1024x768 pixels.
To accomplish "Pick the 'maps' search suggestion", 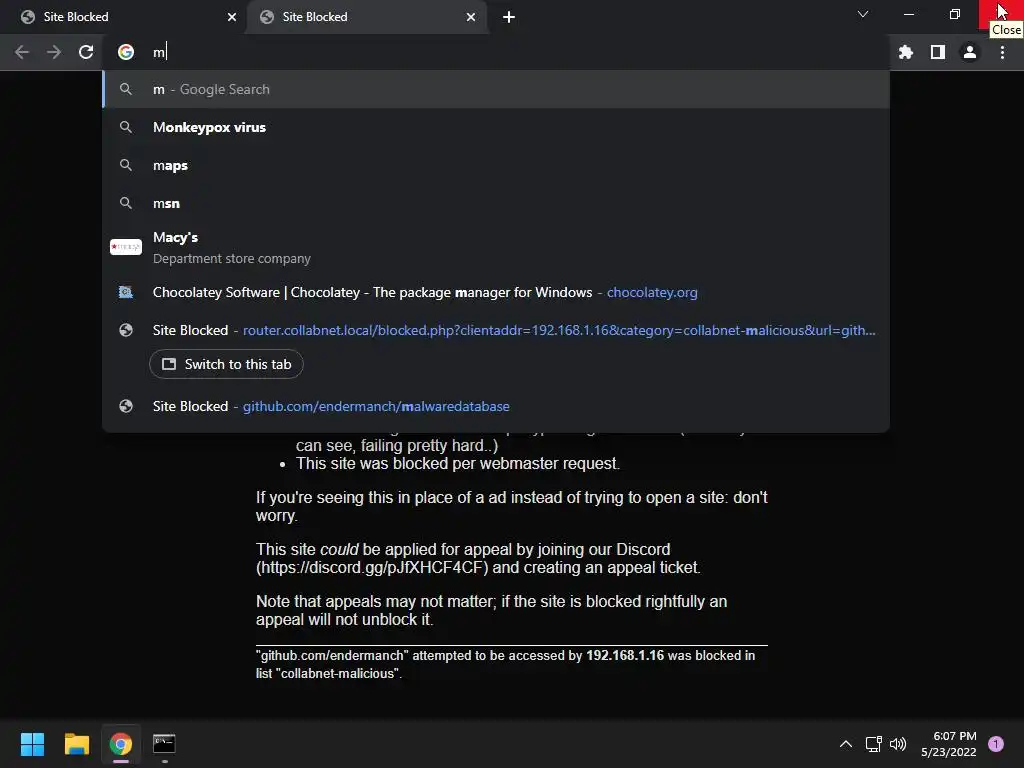I will click(x=496, y=165).
